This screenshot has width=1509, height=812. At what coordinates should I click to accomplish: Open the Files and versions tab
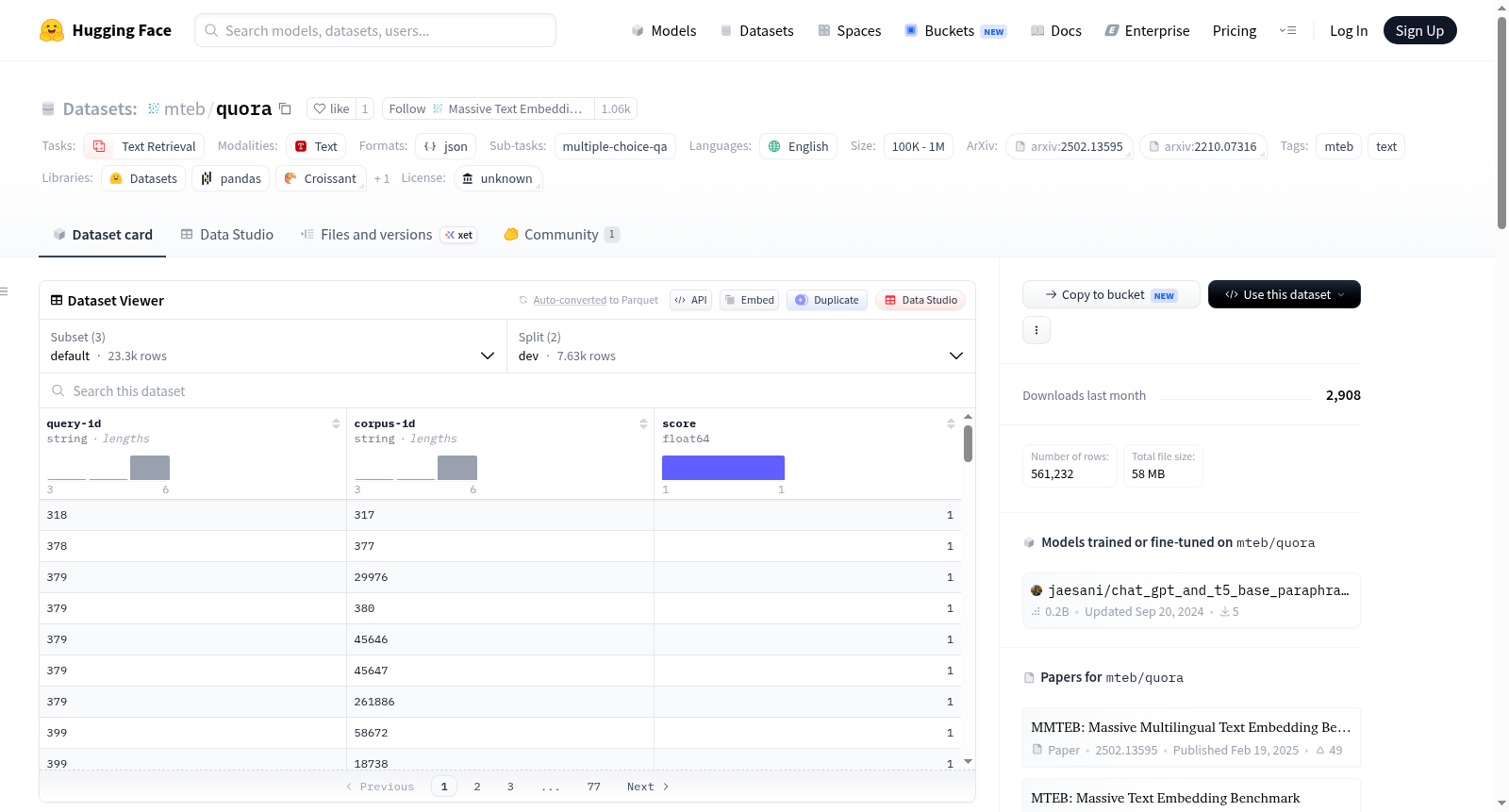[x=388, y=234]
